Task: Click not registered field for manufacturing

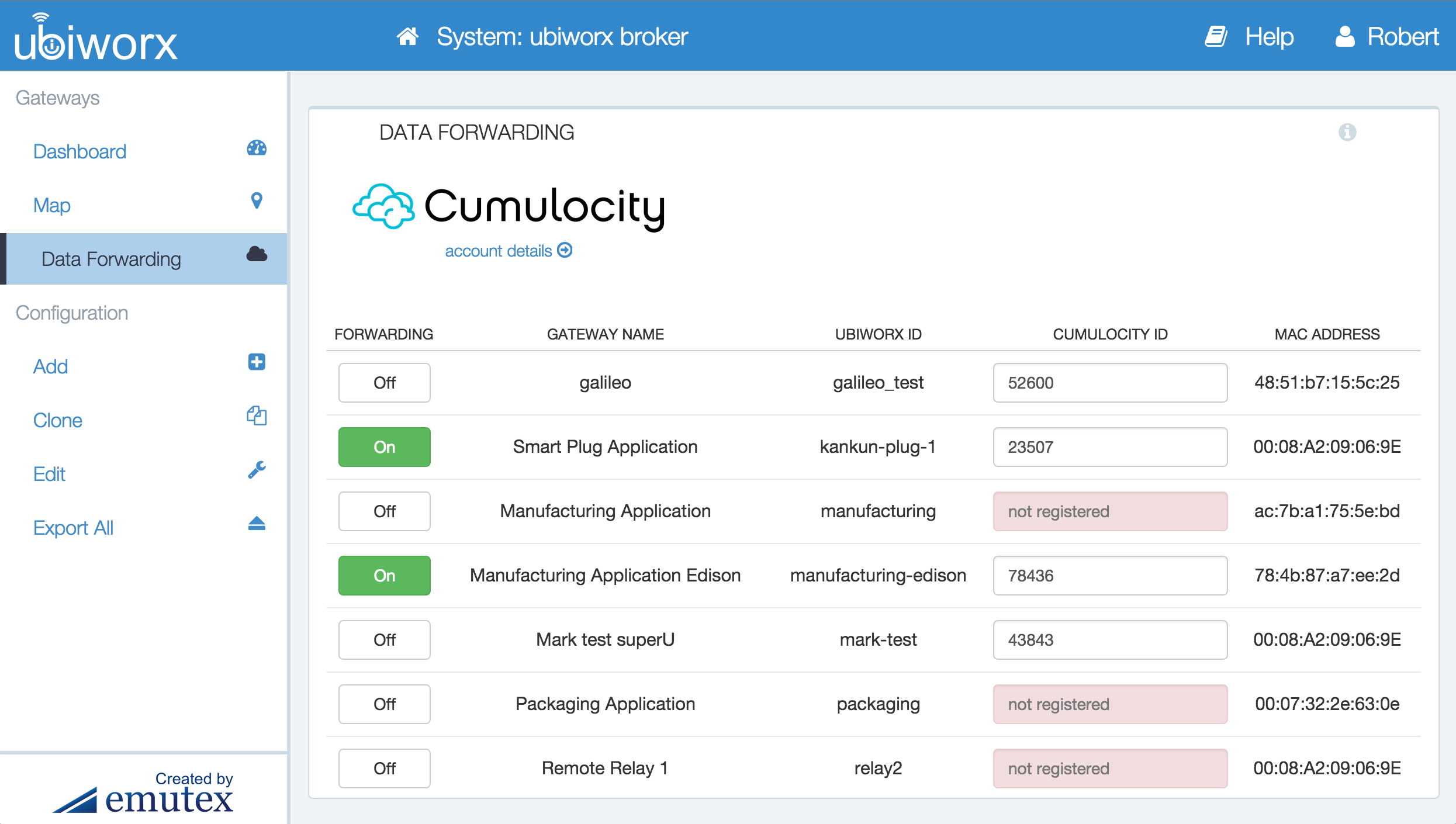Action: (x=1110, y=511)
